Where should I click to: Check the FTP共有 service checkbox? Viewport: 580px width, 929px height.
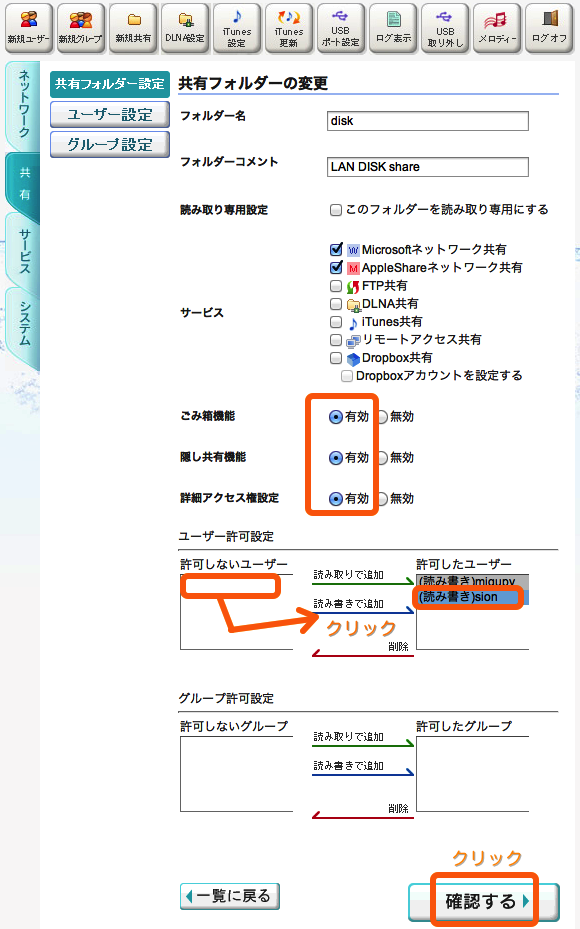point(336,286)
